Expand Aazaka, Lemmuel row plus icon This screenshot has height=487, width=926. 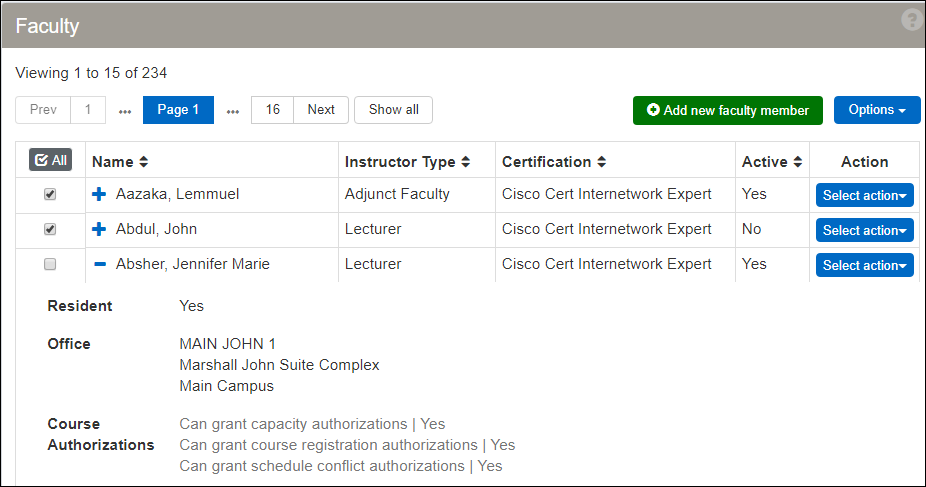(99, 194)
